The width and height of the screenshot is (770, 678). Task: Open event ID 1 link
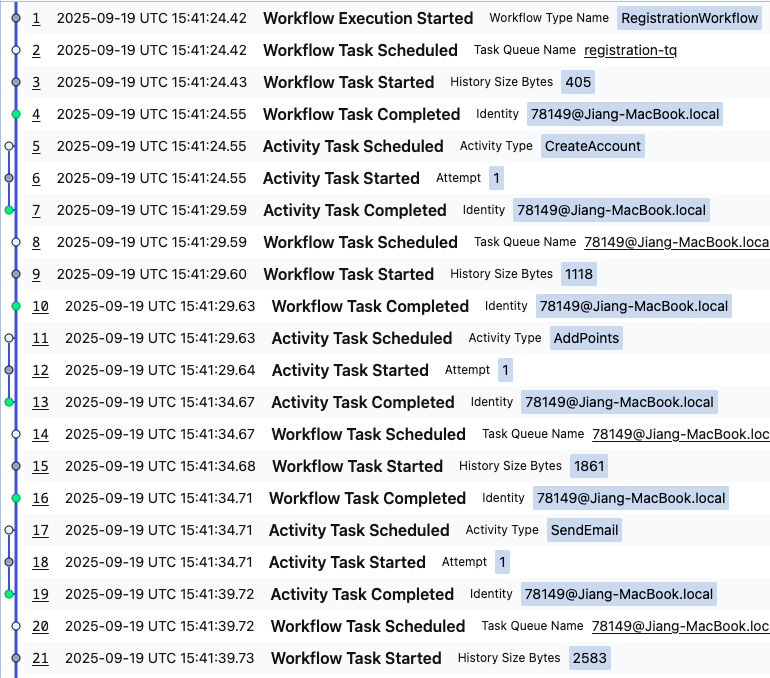click(36, 19)
